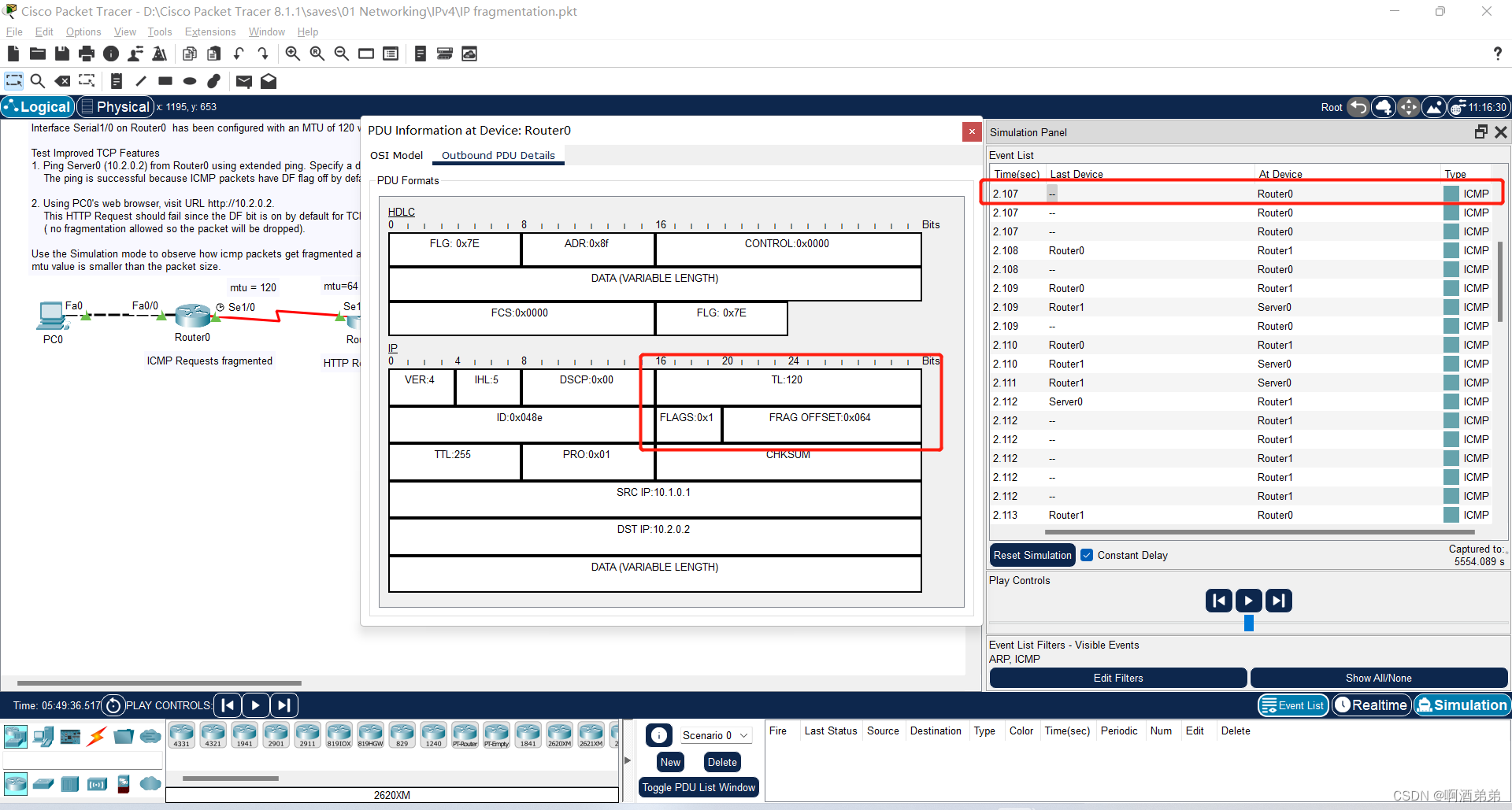This screenshot has width=1512, height=810.
Task: Reset zoom with magnifier R icon
Action: (x=317, y=54)
